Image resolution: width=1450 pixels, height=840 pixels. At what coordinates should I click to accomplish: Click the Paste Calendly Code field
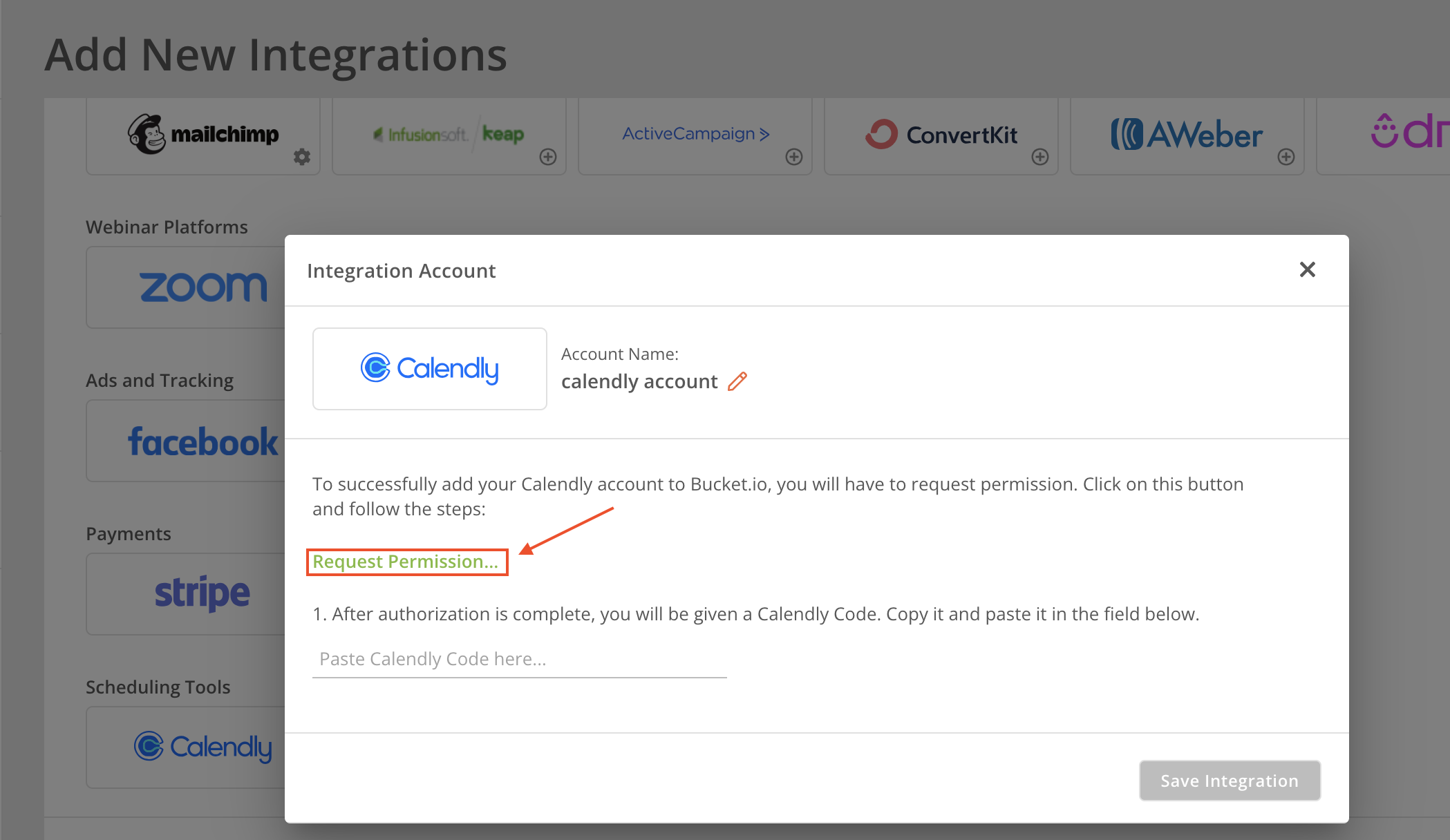518,659
